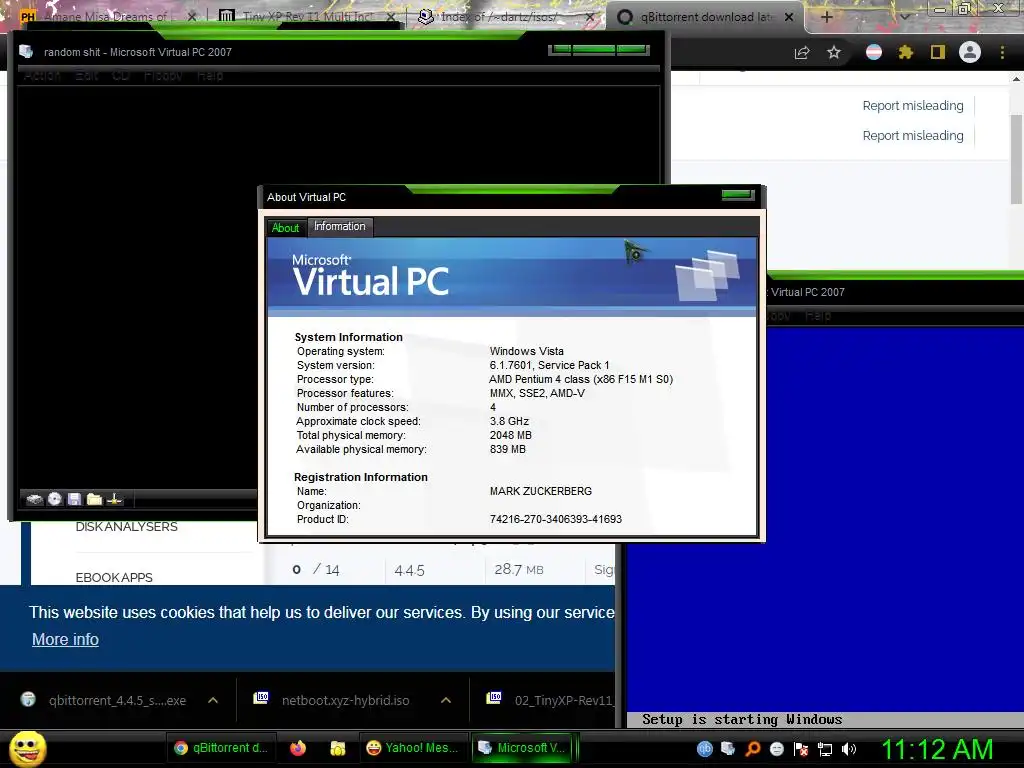The image size is (1024, 768).
Task: Click the smiley face Start button
Action: [x=27, y=748]
